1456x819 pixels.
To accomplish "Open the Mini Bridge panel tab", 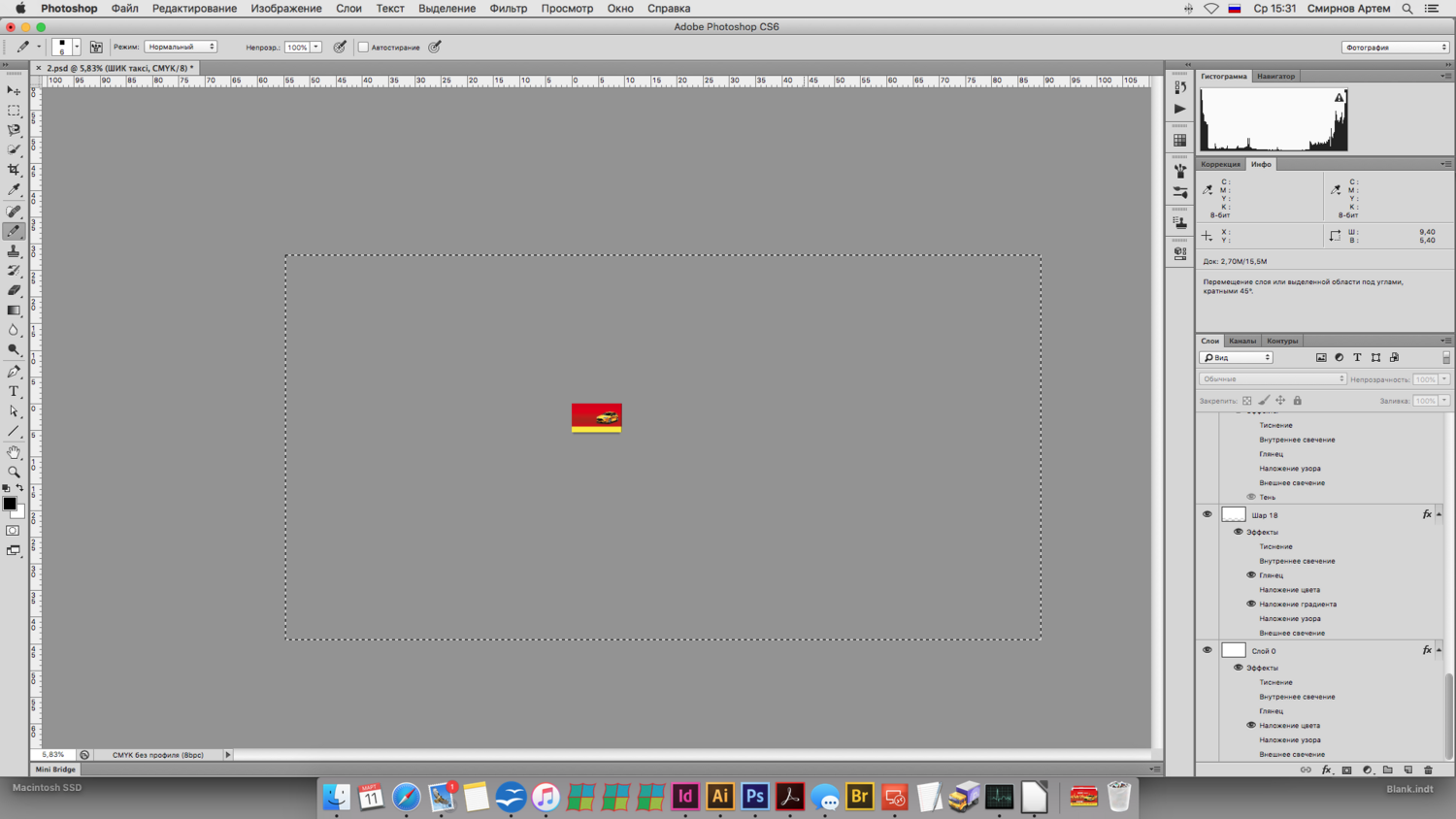I will [x=55, y=770].
